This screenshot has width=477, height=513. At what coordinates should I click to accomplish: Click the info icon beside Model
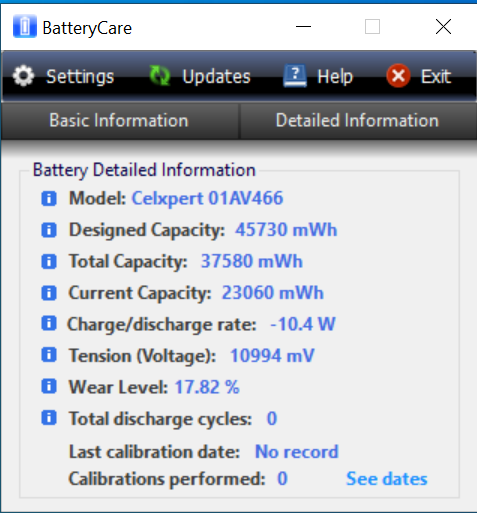point(49,199)
